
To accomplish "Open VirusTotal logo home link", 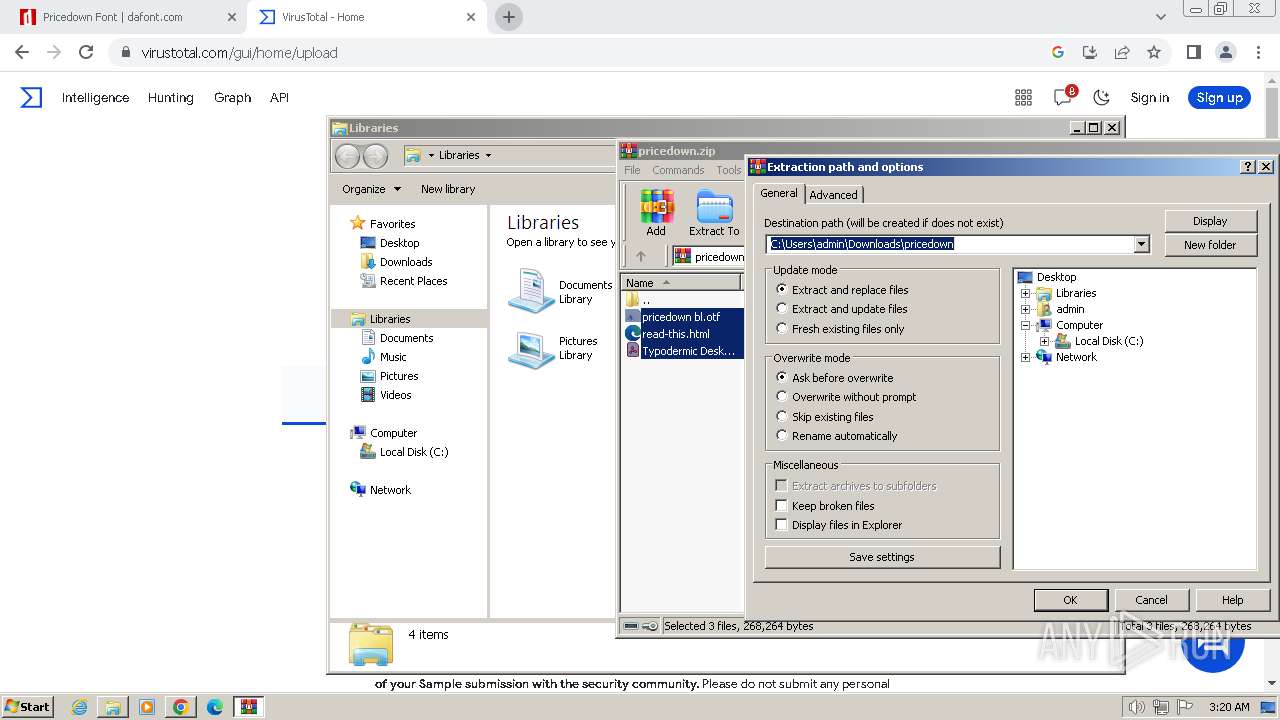I will 32,97.
